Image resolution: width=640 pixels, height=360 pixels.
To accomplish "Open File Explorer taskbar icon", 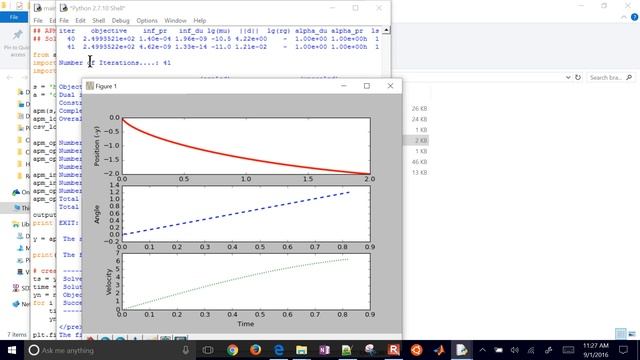I will tap(302, 350).
